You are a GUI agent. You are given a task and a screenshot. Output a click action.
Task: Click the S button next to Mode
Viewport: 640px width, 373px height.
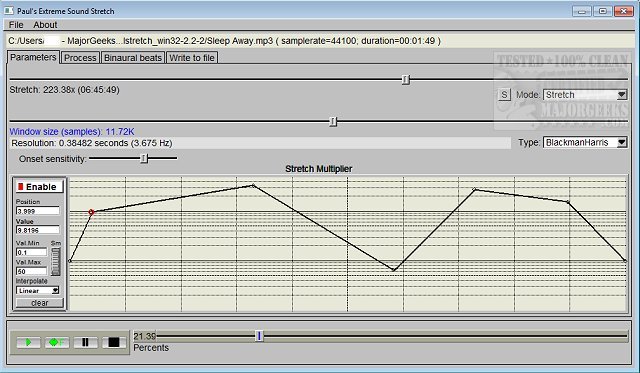(x=504, y=95)
